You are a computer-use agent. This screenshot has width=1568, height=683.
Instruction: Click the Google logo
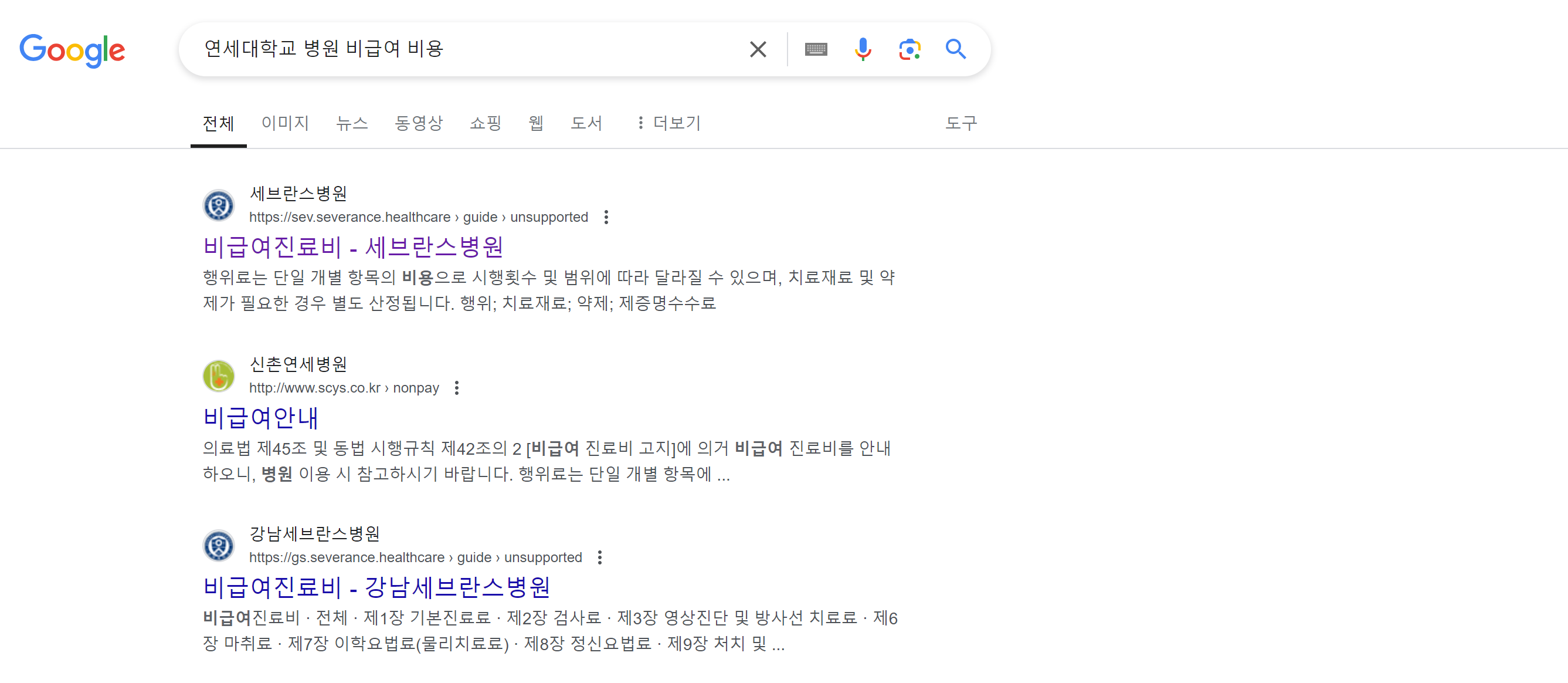[x=73, y=50]
